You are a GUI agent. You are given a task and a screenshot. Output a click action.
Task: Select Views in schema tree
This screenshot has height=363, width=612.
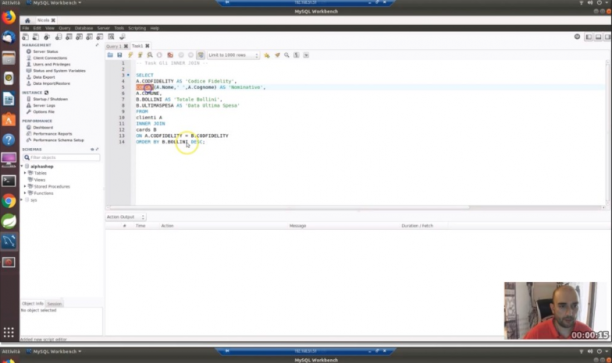(39, 180)
